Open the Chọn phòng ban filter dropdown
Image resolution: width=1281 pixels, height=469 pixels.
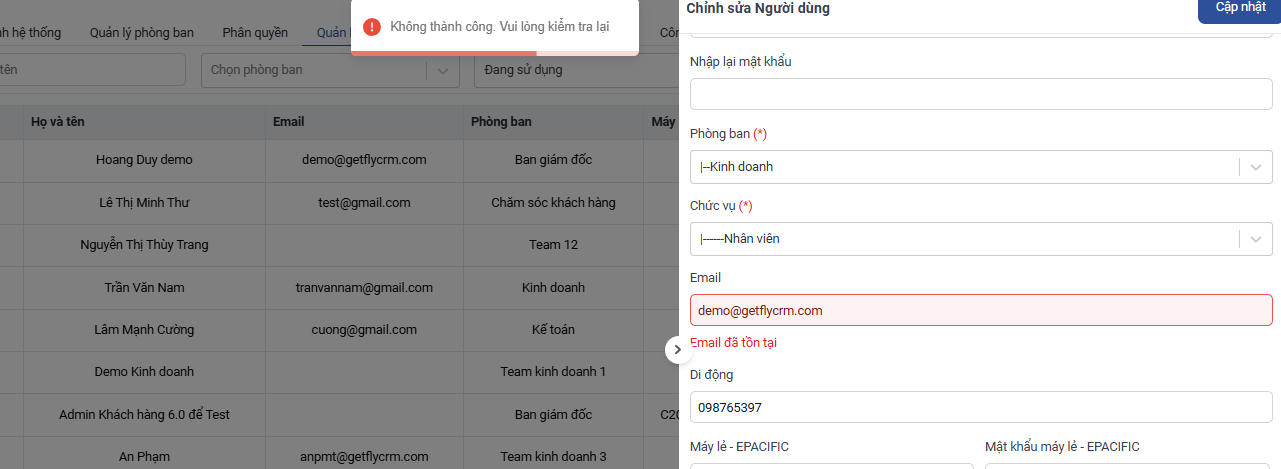point(330,70)
